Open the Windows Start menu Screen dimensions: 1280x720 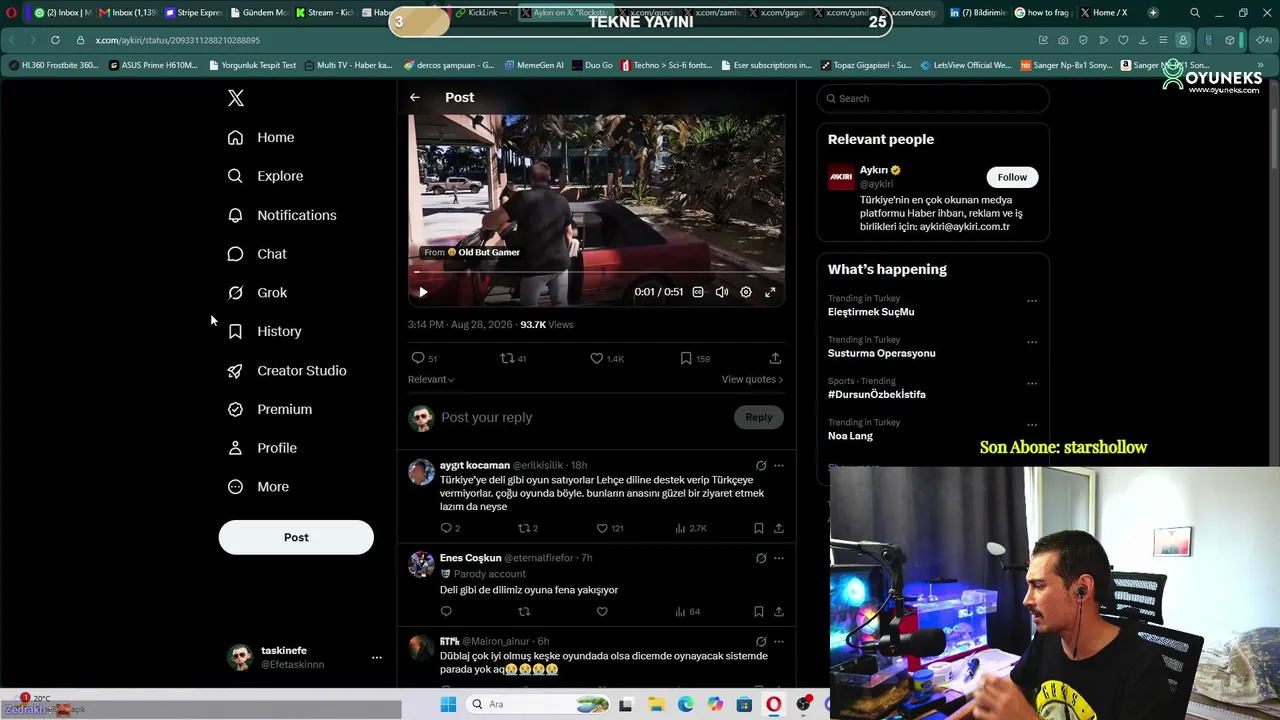448,704
